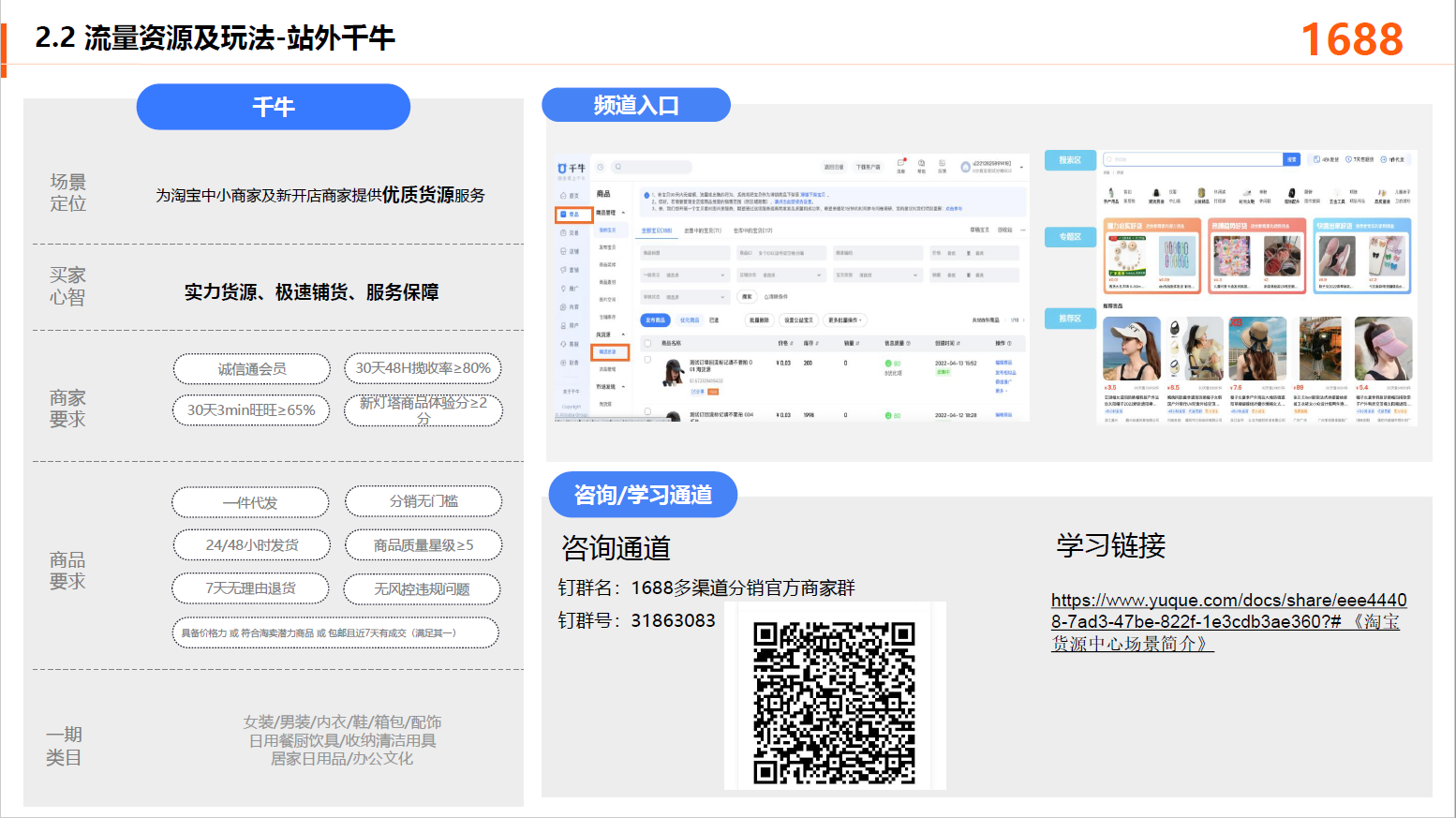
Task: Open the 审核状态 dropdown filter
Action: point(685,297)
